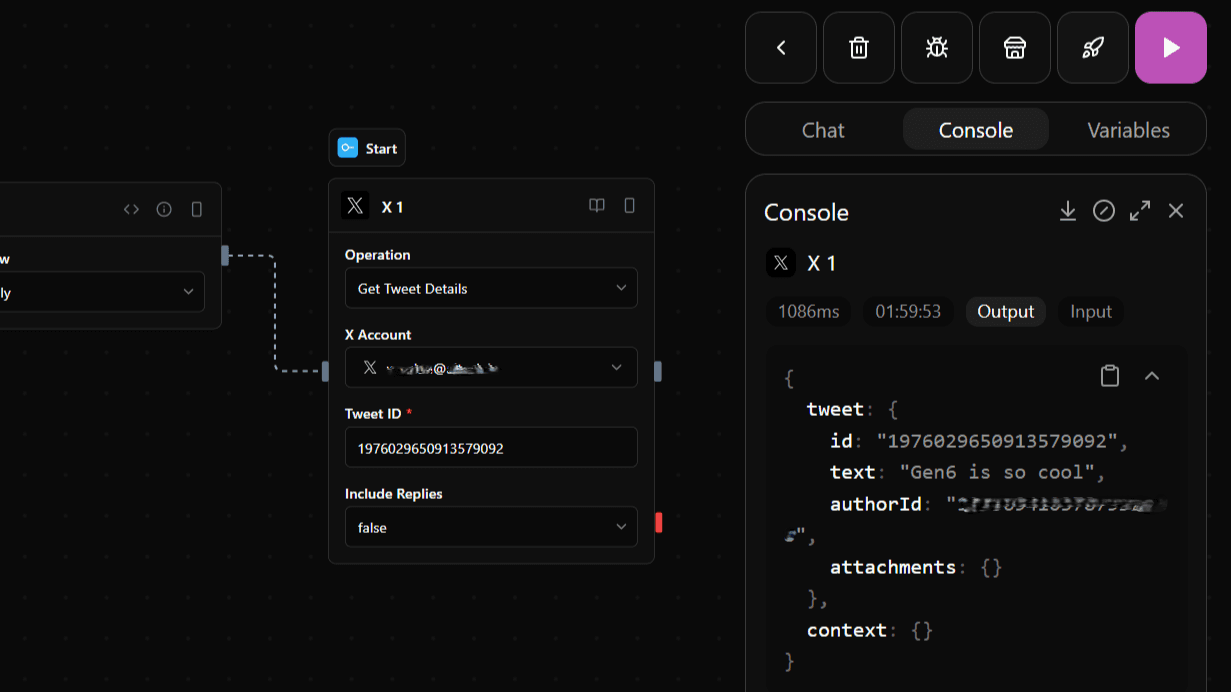Image resolution: width=1231 pixels, height=692 pixels.
Task: Show the Input view in the console
Action: [1090, 312]
